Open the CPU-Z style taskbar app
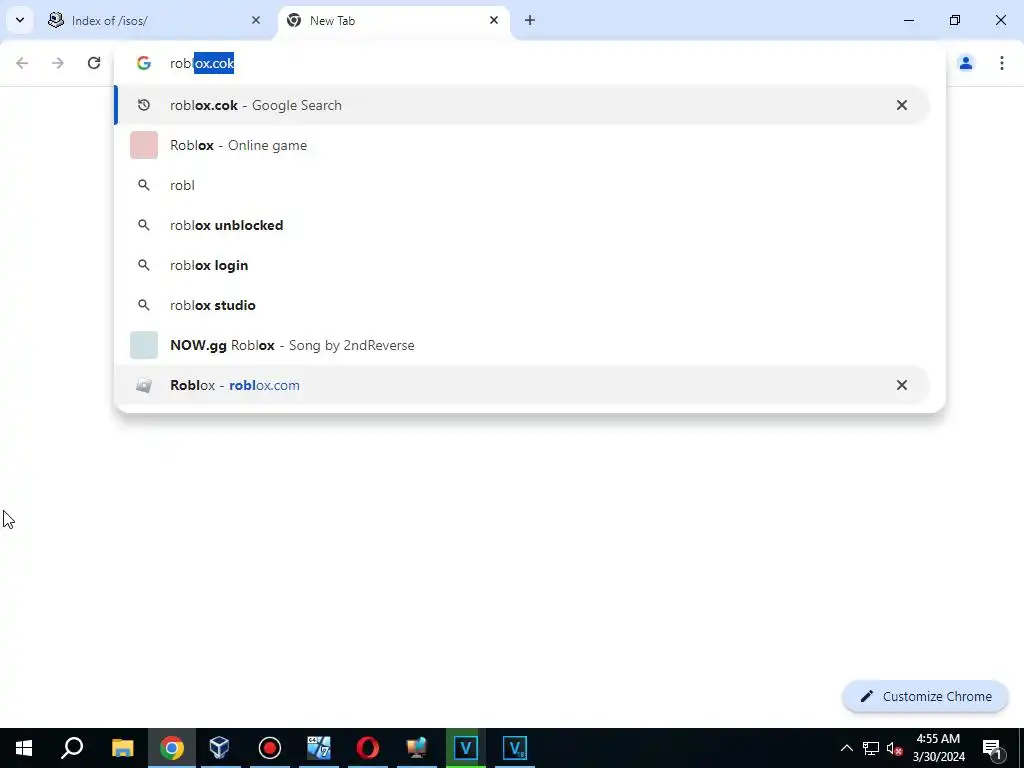The width and height of the screenshot is (1024, 768). pyautogui.click(x=319, y=748)
